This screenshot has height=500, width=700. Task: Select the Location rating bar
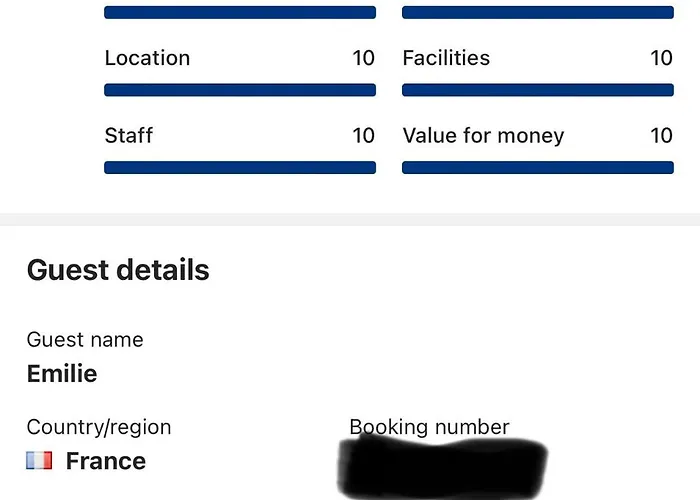point(240,90)
